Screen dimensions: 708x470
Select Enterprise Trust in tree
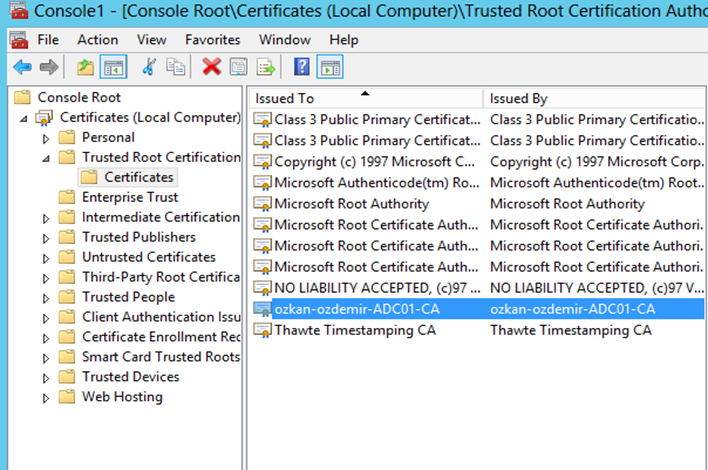(x=130, y=197)
